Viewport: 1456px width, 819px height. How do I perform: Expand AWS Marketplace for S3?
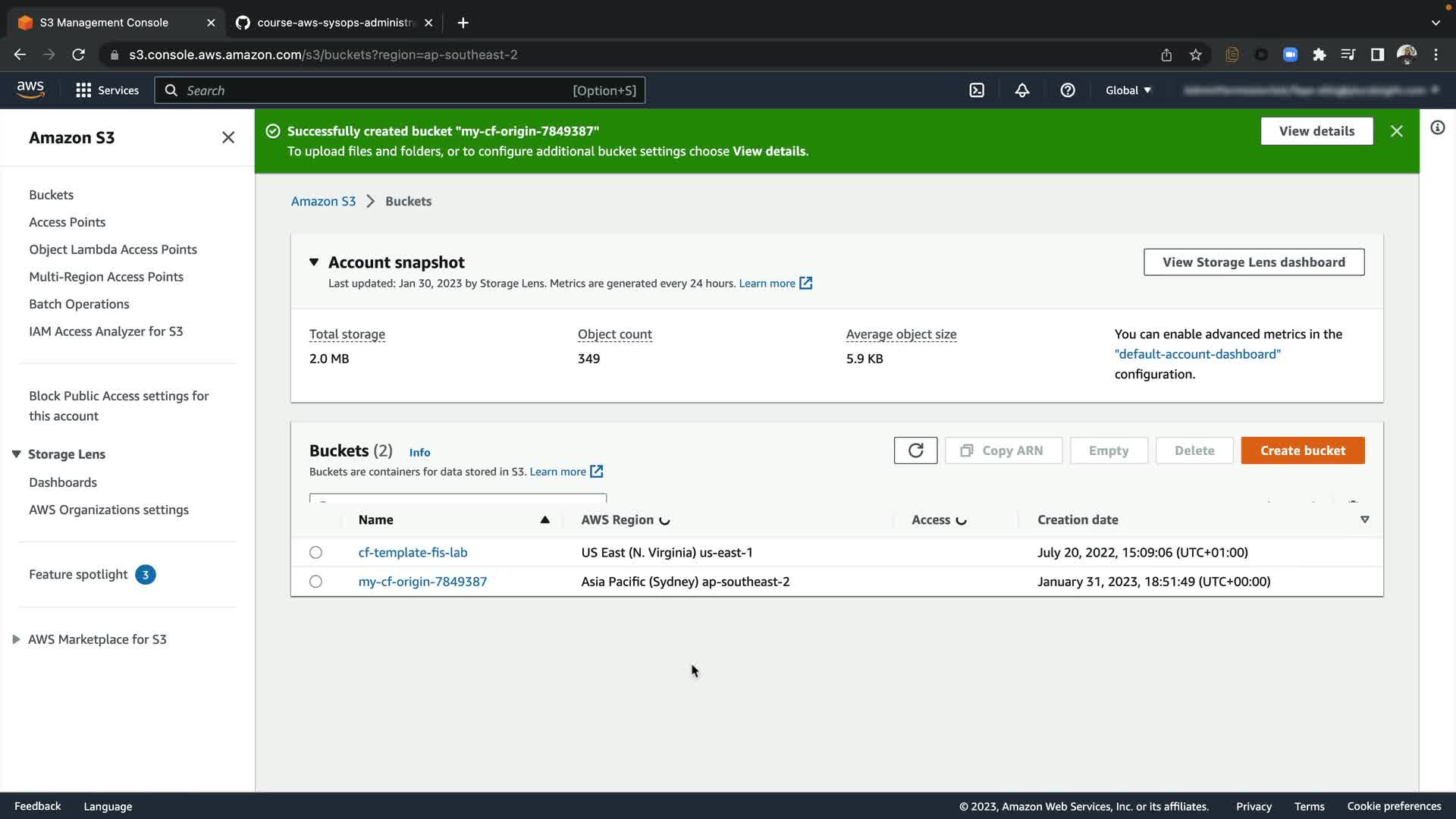[16, 639]
